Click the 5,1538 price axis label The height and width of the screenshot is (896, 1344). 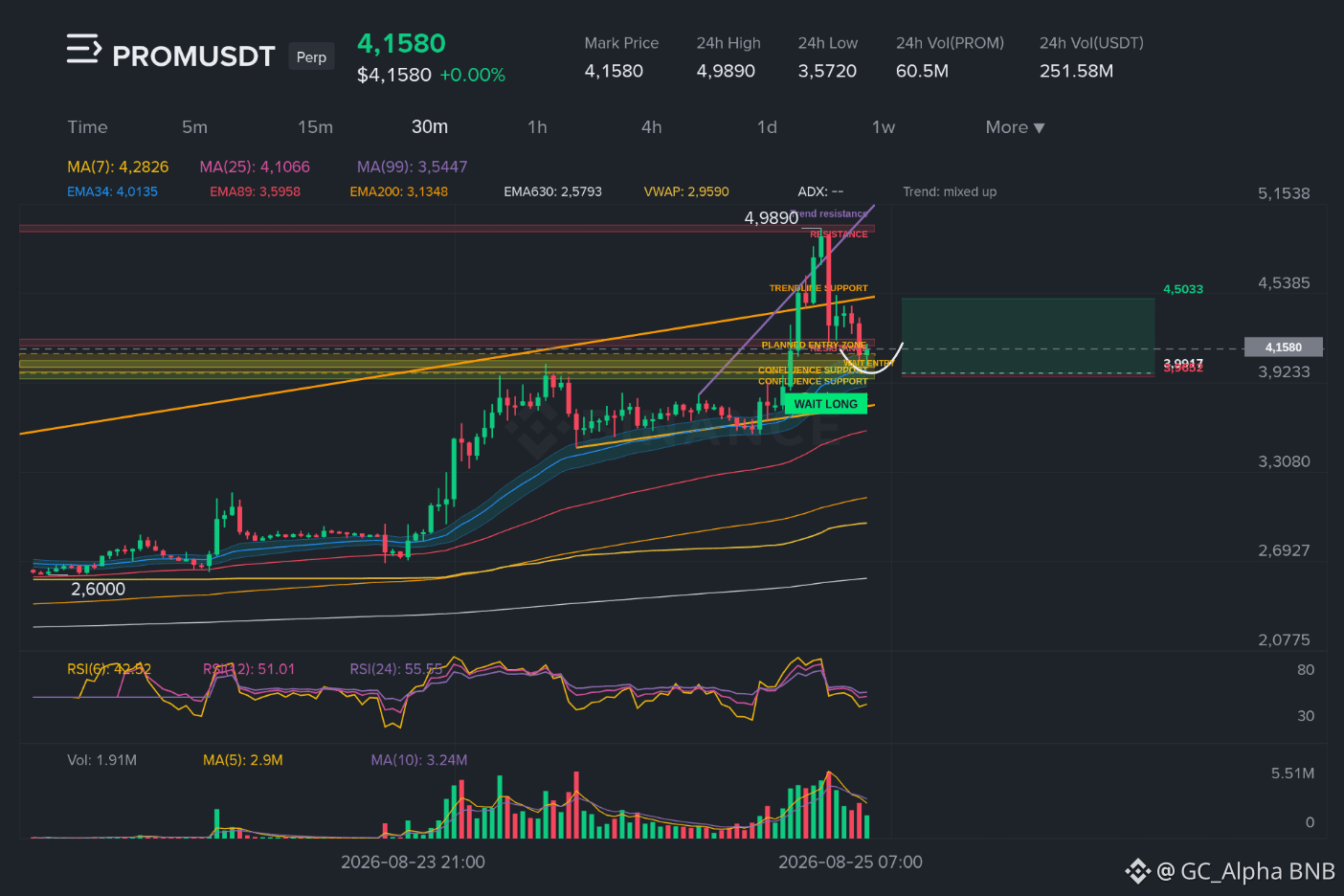point(1284,193)
